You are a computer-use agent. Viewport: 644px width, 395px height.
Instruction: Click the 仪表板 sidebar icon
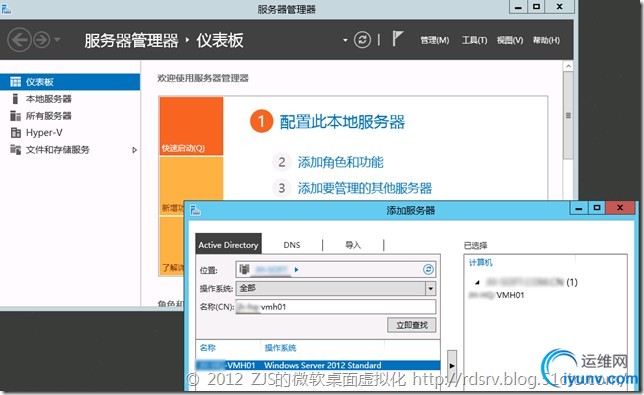(x=15, y=82)
